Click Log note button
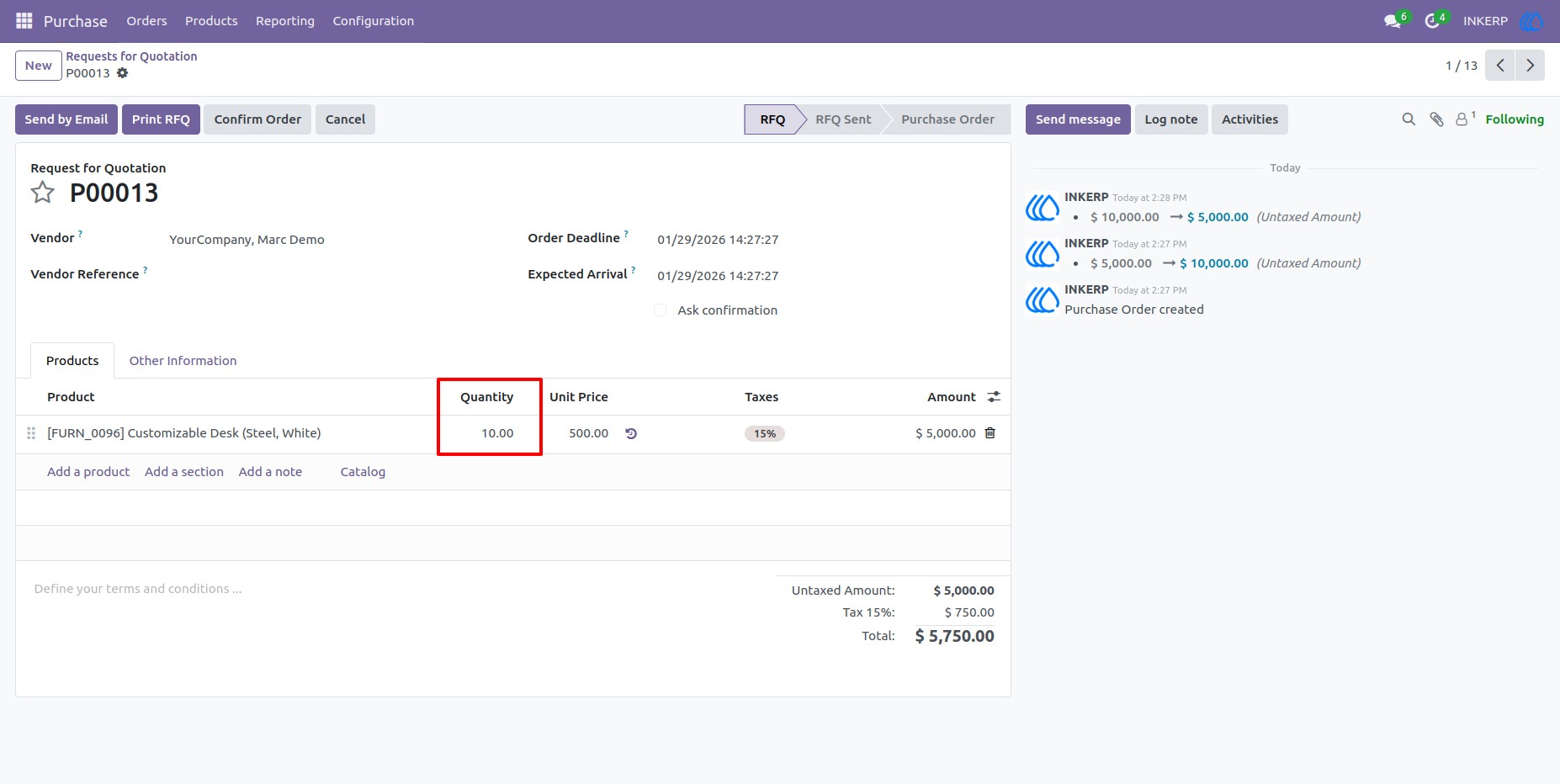1560x784 pixels. coord(1171,119)
